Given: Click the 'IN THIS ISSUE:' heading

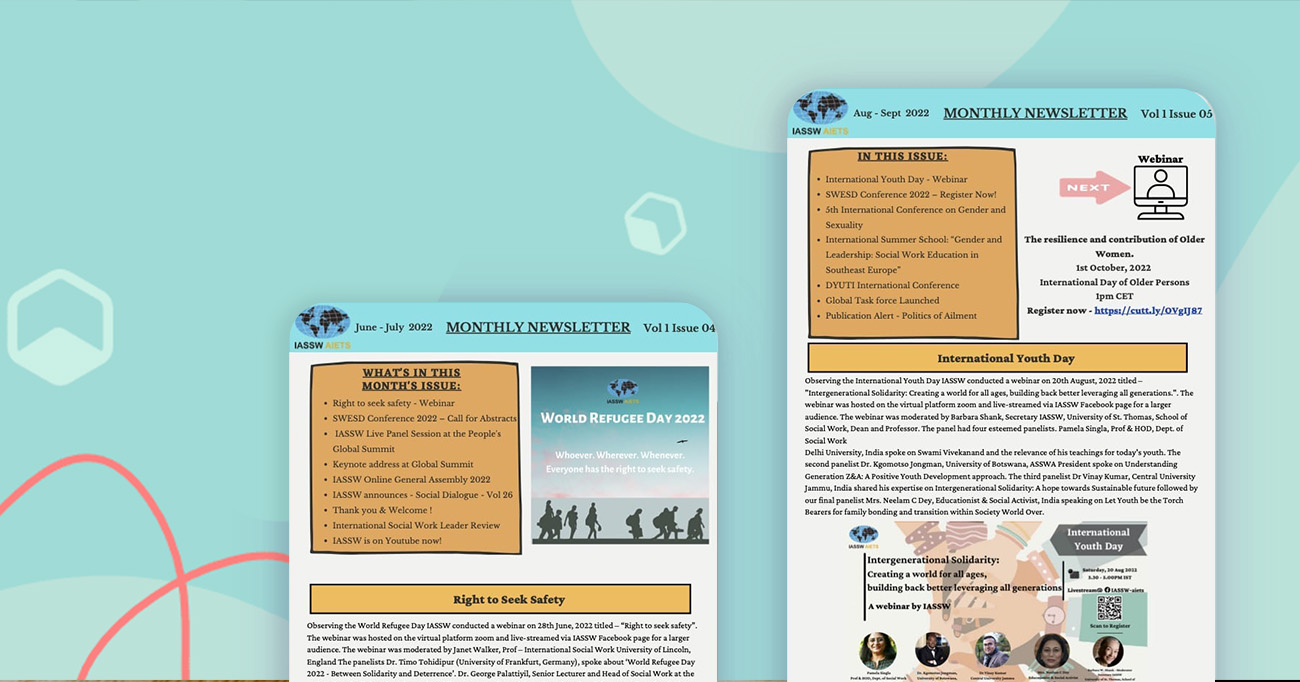Looking at the screenshot, I should point(902,156).
